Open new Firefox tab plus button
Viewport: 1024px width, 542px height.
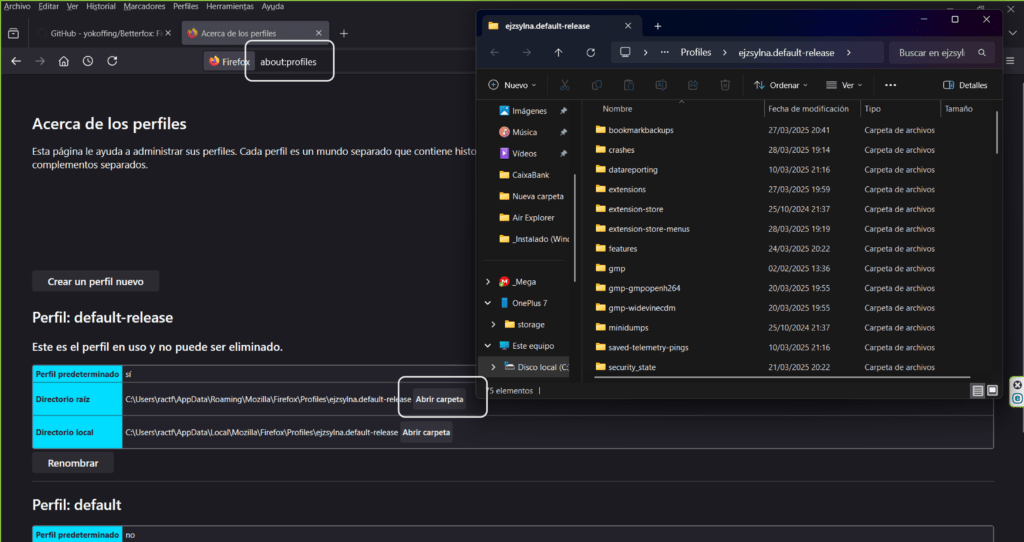pyautogui.click(x=344, y=33)
